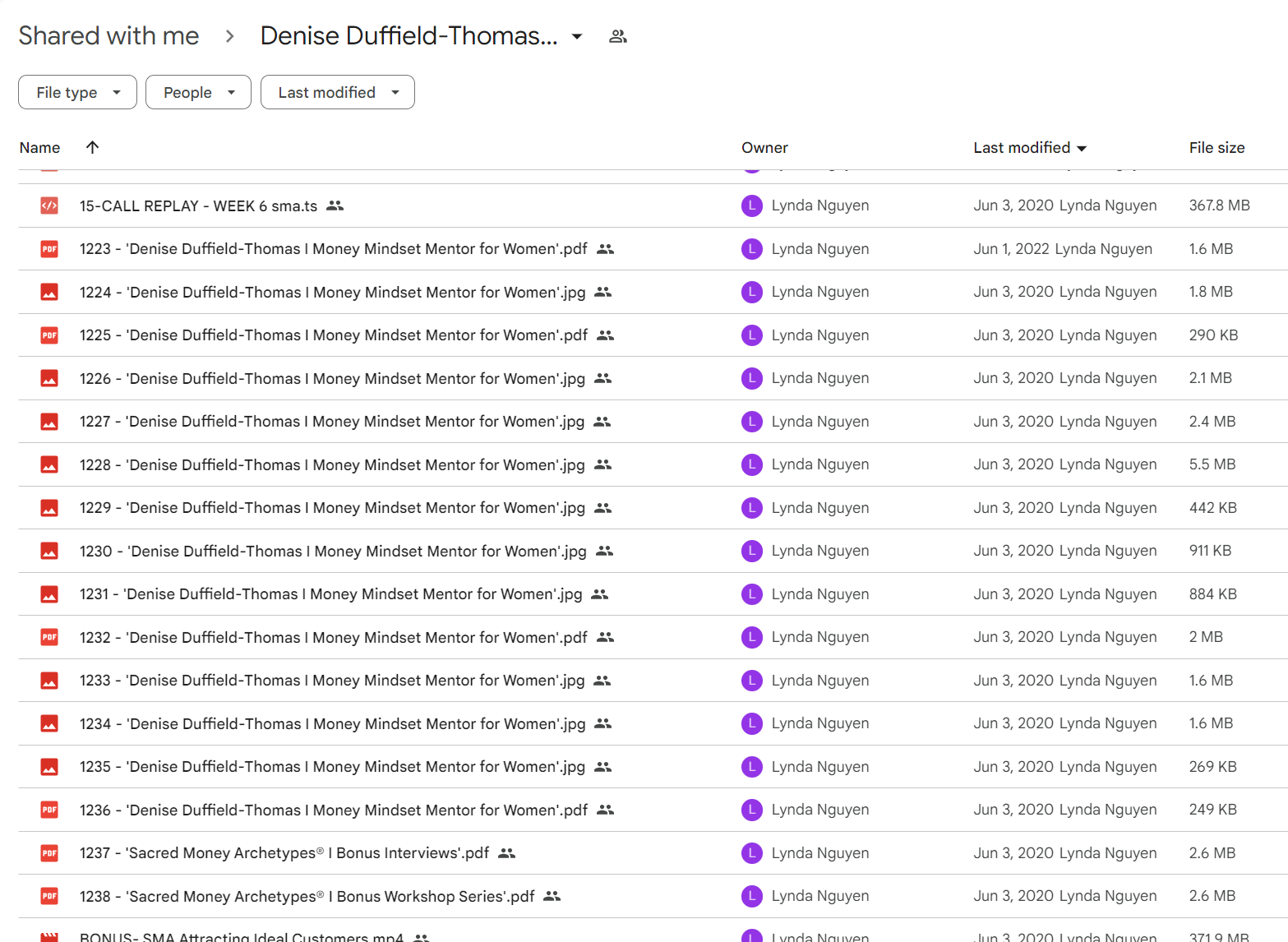Open the Last modified filter chip

[x=337, y=92]
